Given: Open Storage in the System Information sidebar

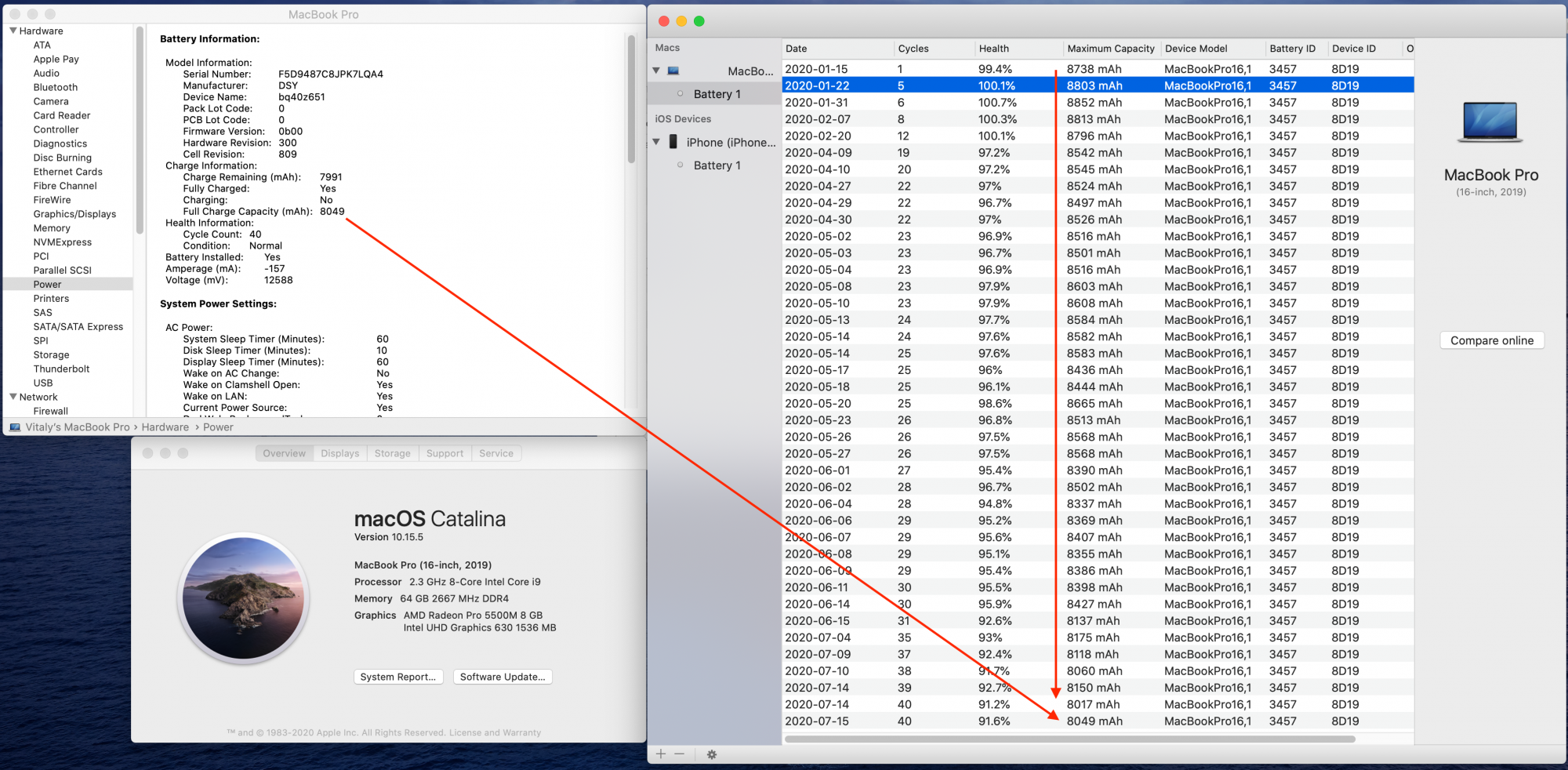Looking at the screenshot, I should 51,355.
